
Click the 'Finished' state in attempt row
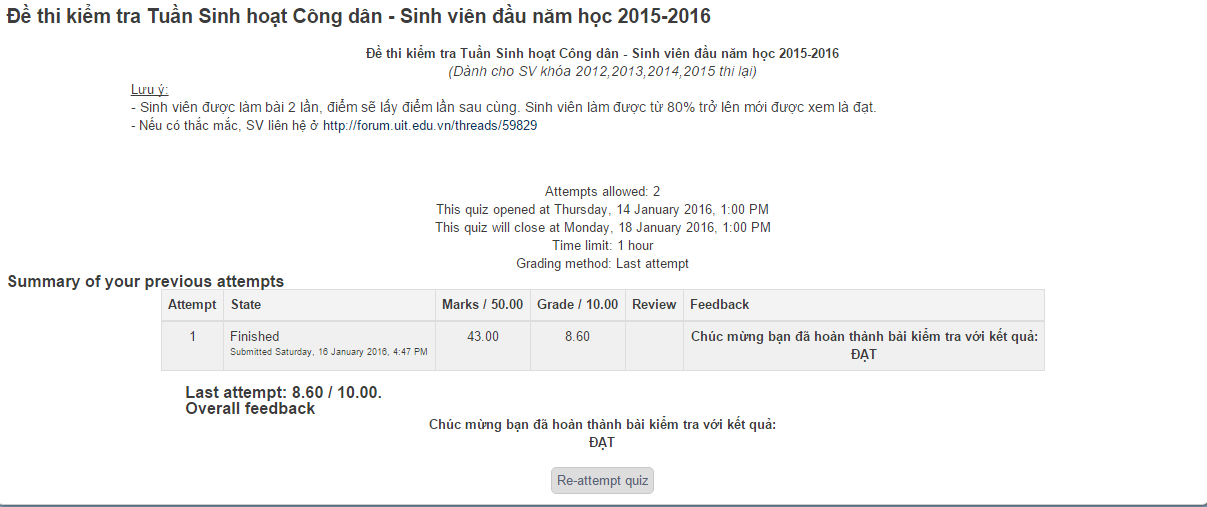(x=255, y=336)
